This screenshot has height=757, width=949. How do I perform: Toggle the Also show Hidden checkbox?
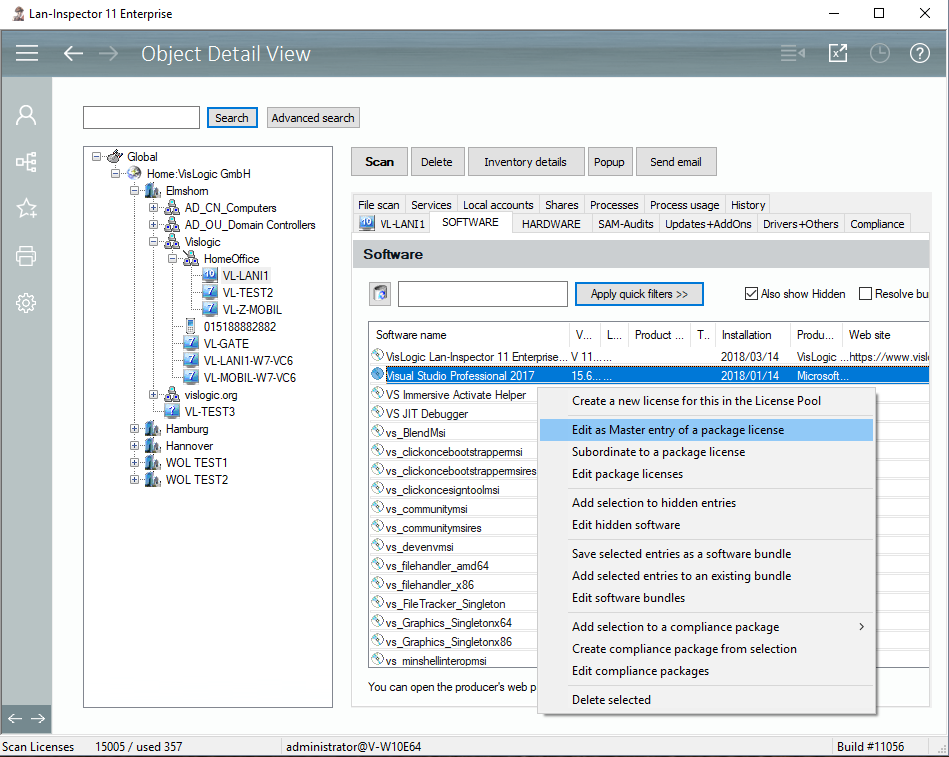(751, 294)
